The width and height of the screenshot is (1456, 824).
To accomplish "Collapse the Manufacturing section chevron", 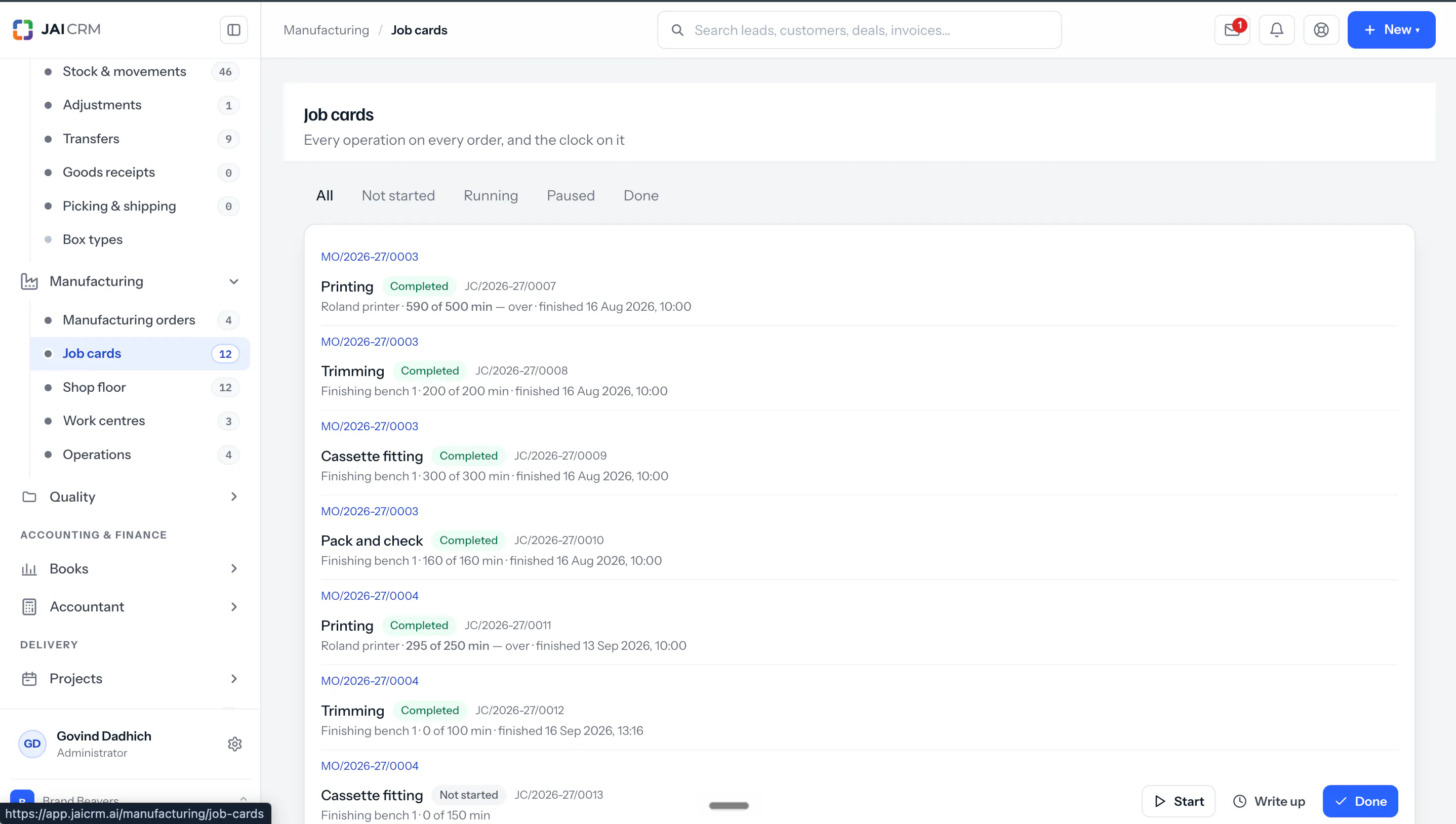I will click(x=234, y=281).
